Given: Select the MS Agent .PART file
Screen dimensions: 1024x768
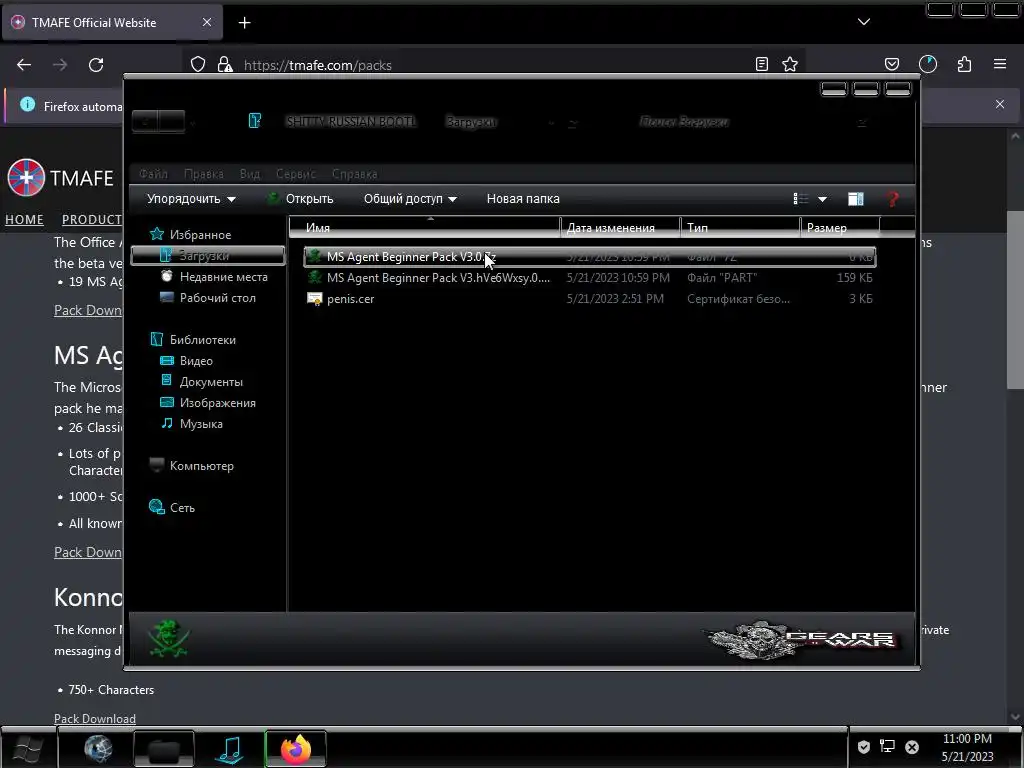Looking at the screenshot, I should point(589,278).
